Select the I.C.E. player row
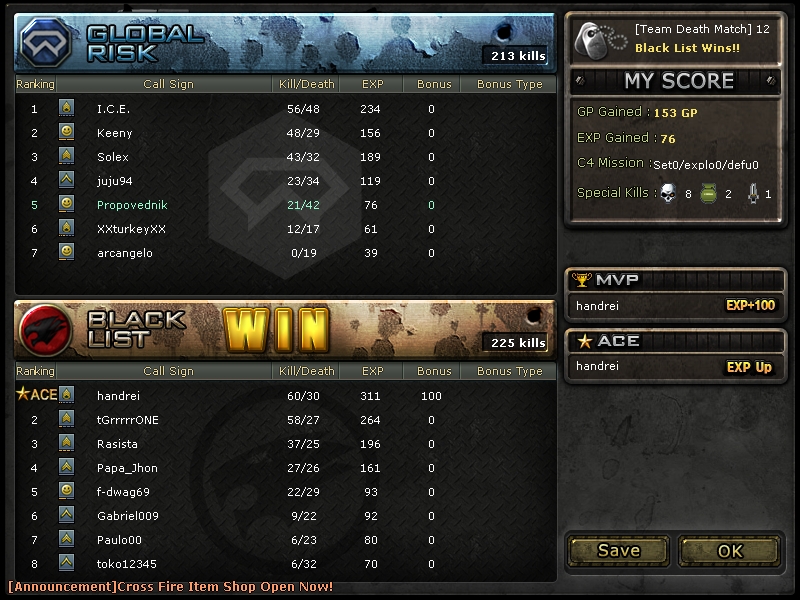800x600 pixels. pyautogui.click(x=286, y=109)
